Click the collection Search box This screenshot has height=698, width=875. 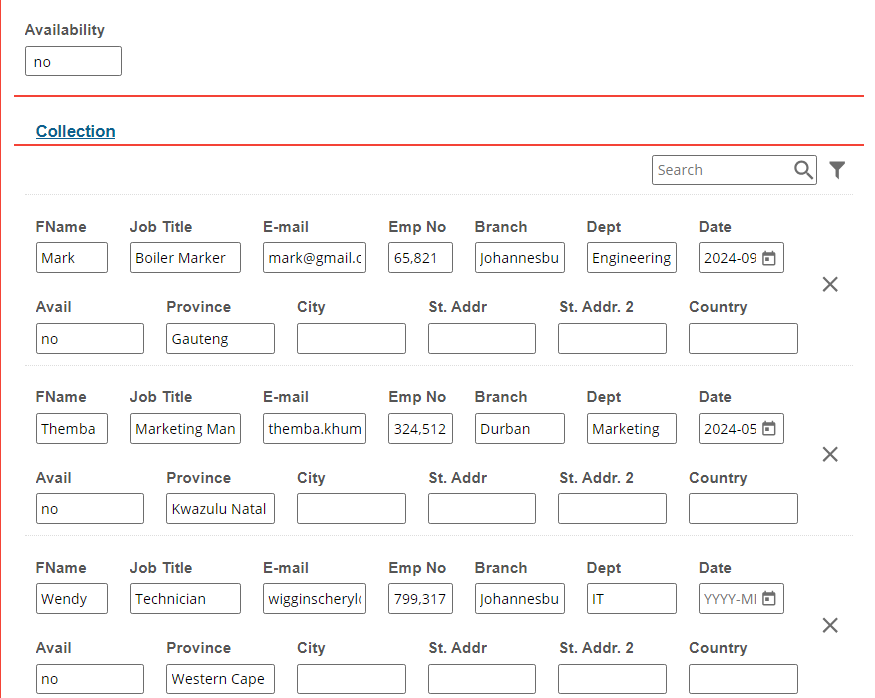(722, 170)
